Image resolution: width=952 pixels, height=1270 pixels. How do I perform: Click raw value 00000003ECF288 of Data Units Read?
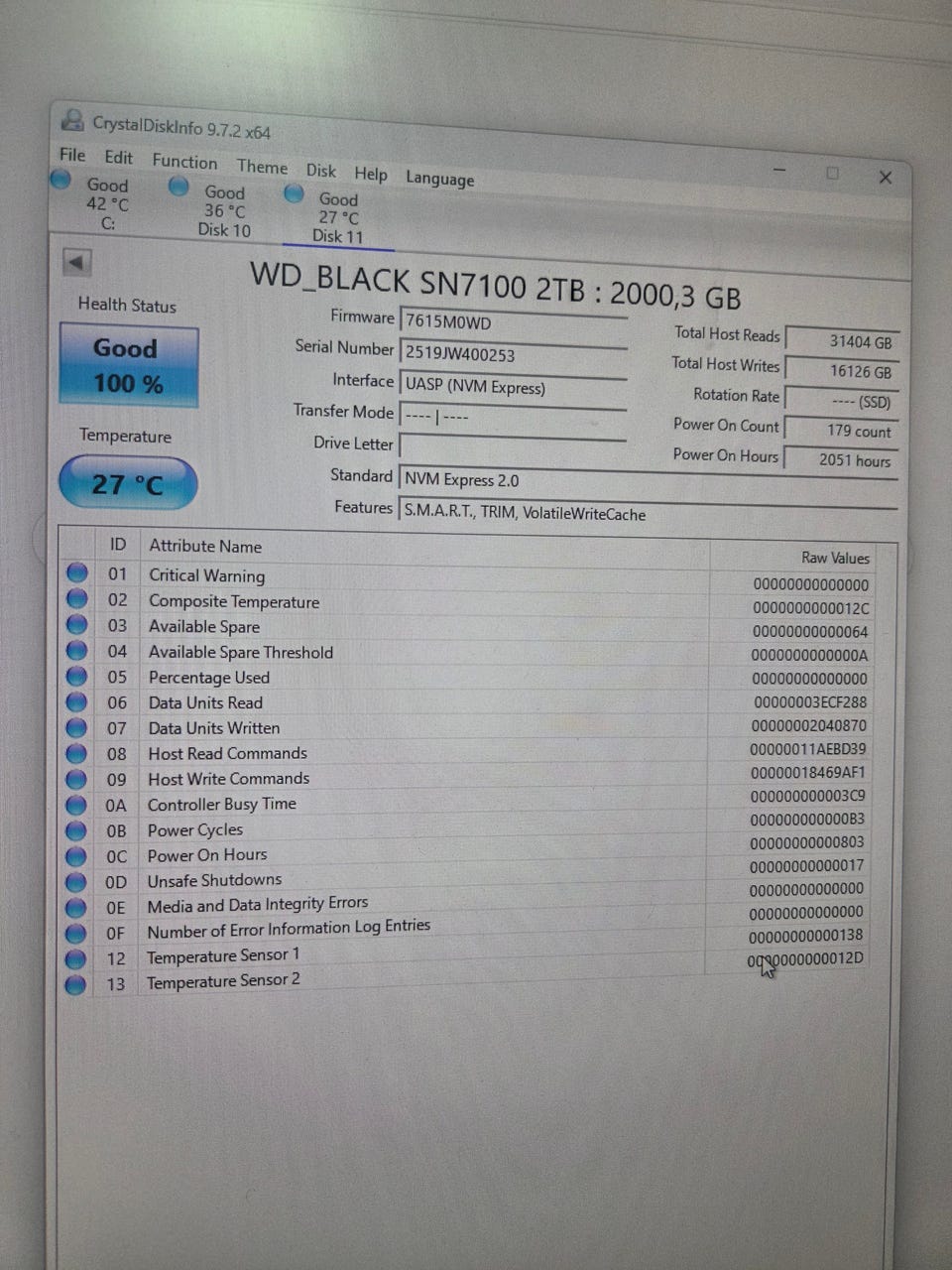tap(809, 702)
